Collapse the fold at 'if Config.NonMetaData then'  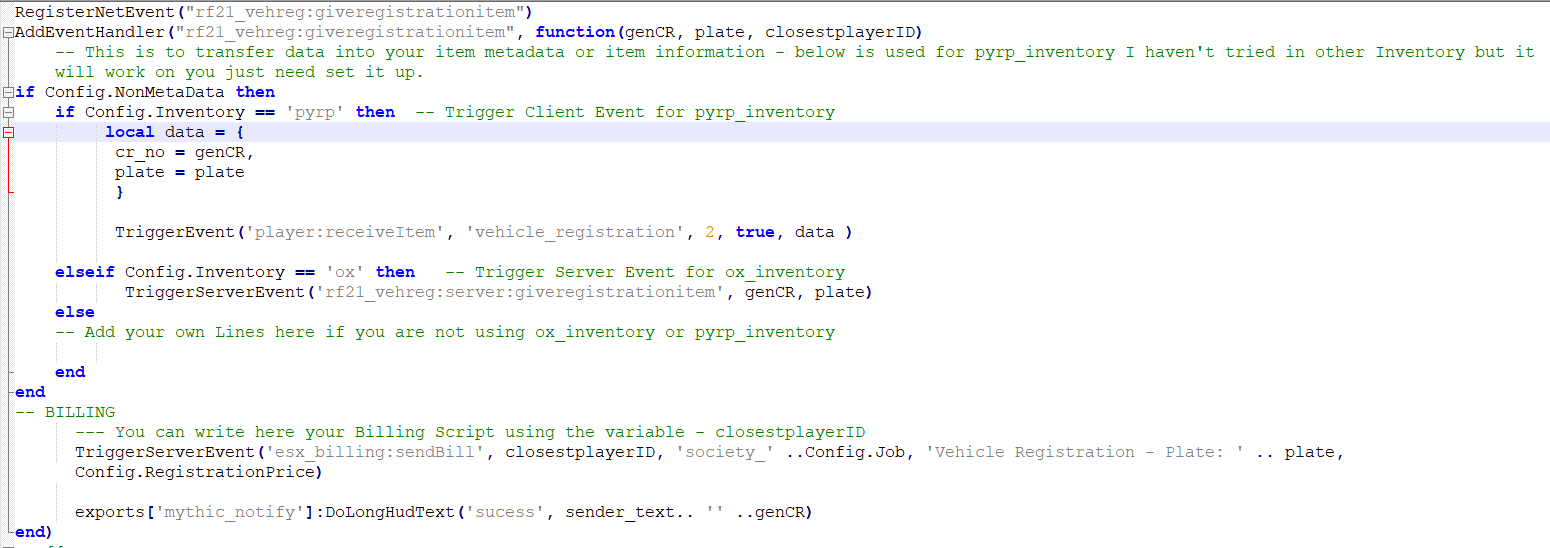[8, 92]
